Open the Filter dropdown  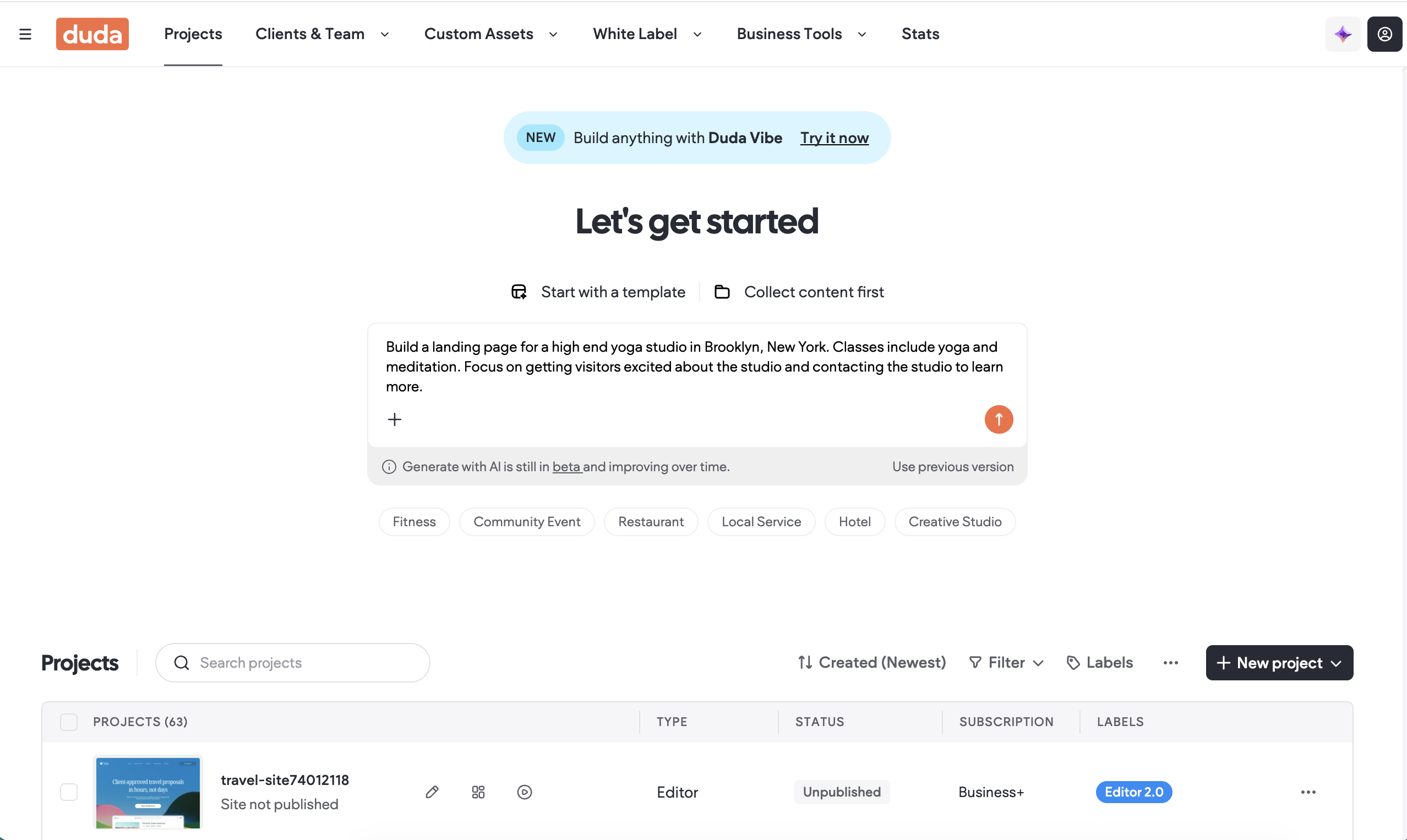[x=1006, y=662]
